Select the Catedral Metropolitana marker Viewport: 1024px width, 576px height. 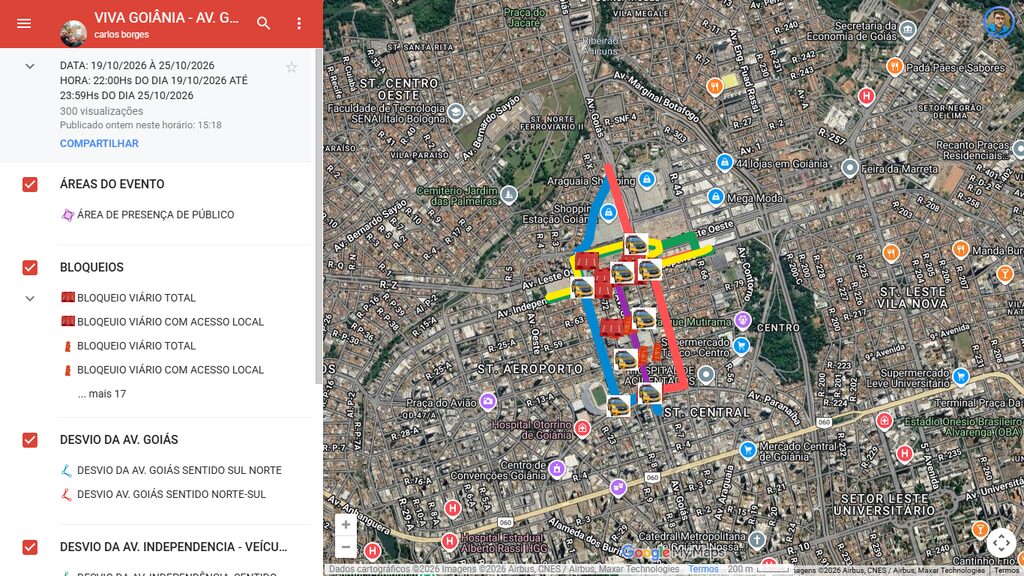(x=757, y=539)
